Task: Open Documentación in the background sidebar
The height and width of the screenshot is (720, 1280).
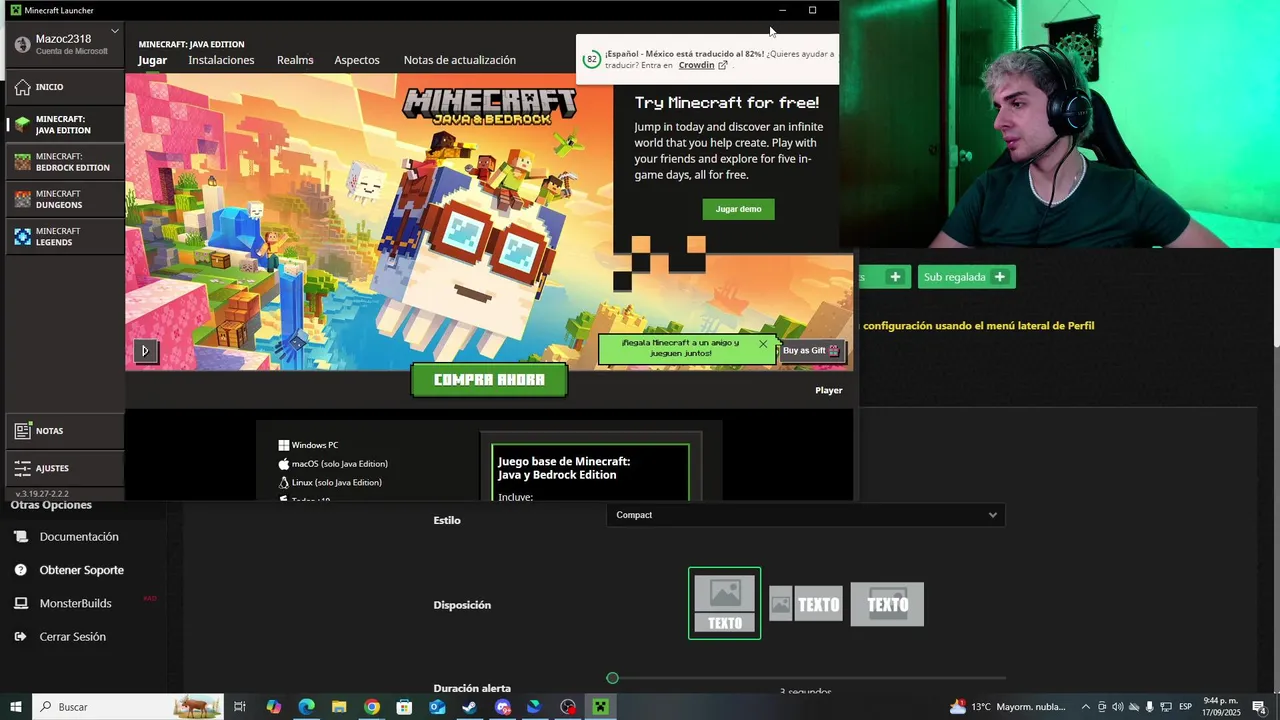Action: [79, 537]
